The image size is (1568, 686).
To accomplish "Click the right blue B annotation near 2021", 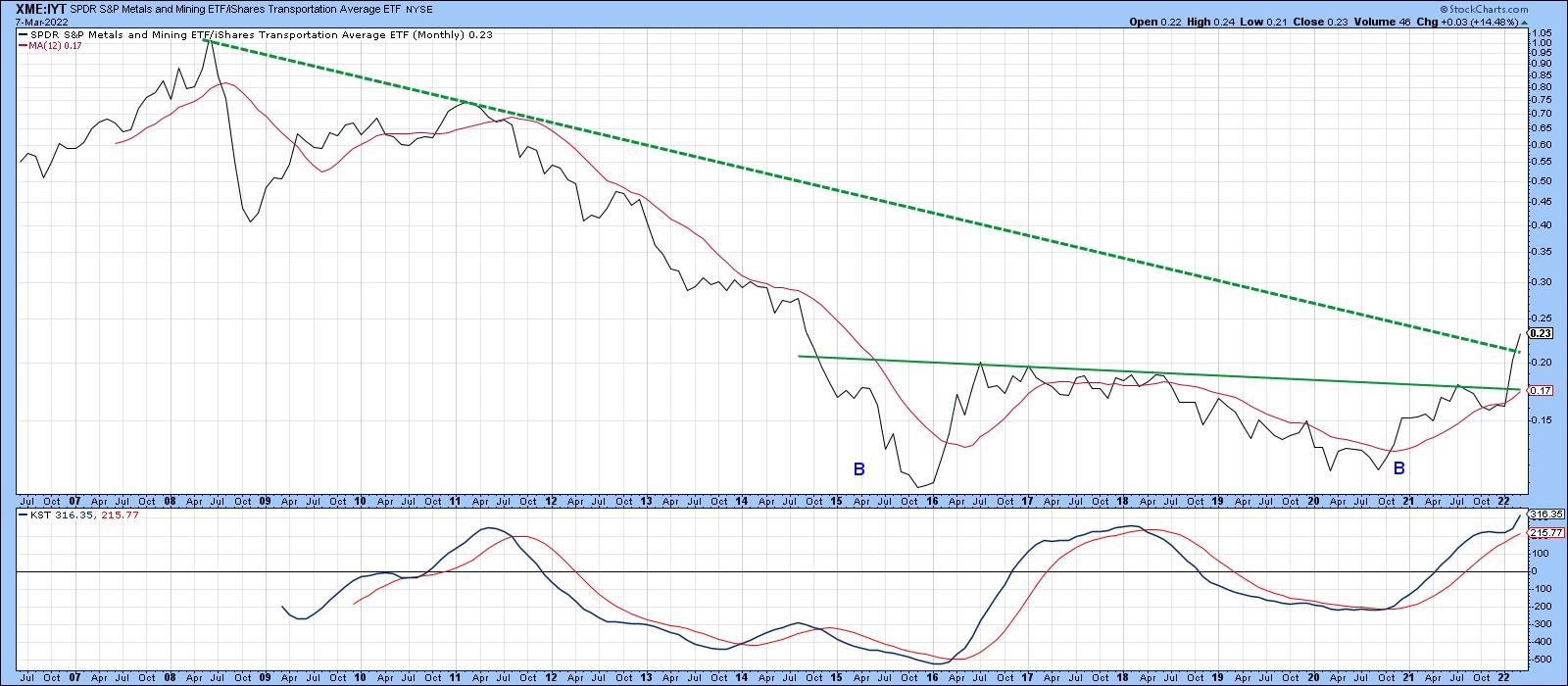I will coord(1399,468).
